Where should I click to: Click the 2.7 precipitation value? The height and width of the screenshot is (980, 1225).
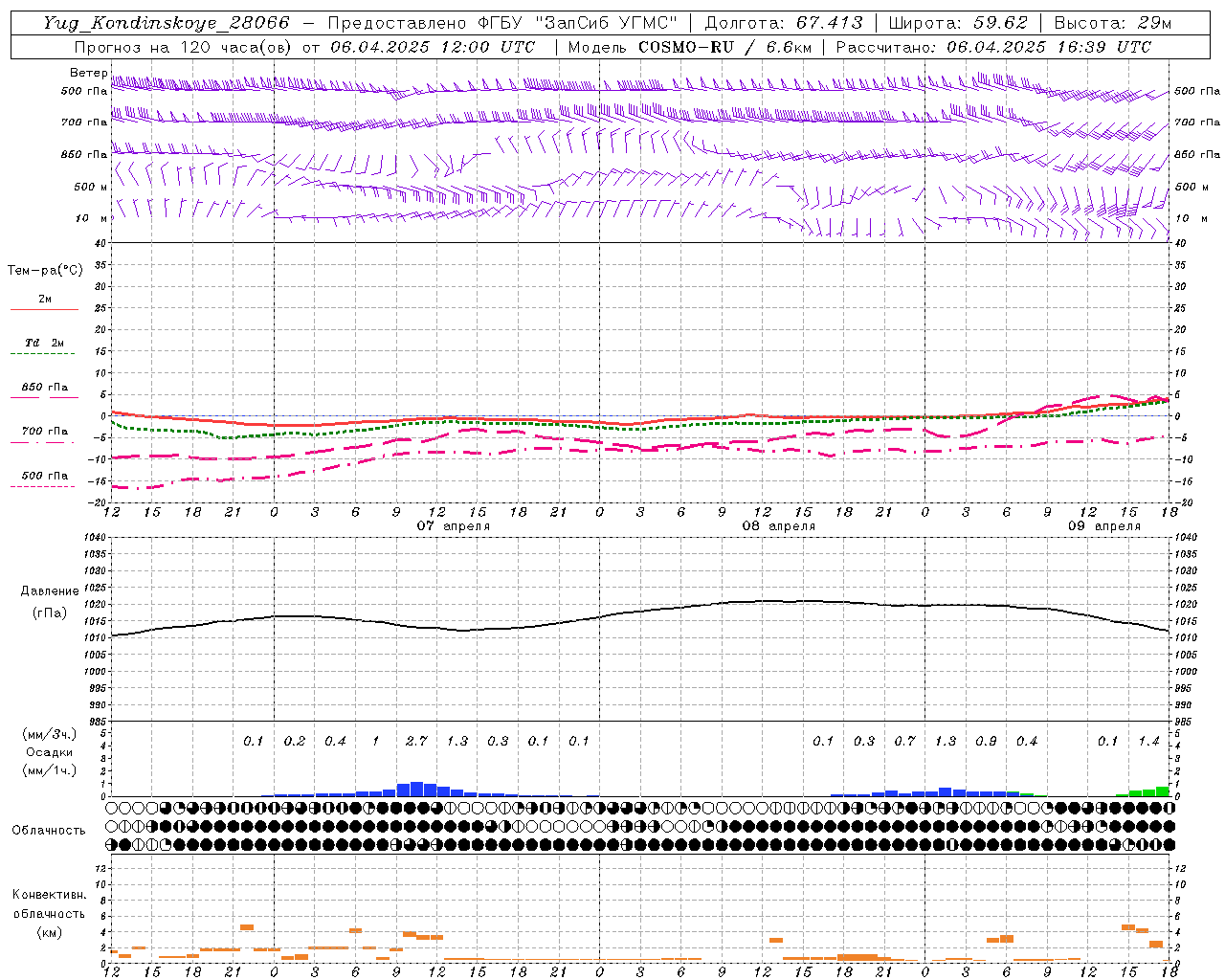(416, 741)
